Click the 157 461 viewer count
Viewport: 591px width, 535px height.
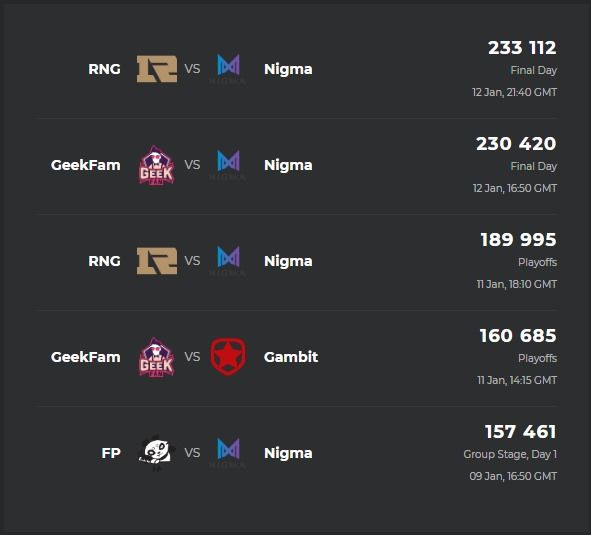coord(521,432)
